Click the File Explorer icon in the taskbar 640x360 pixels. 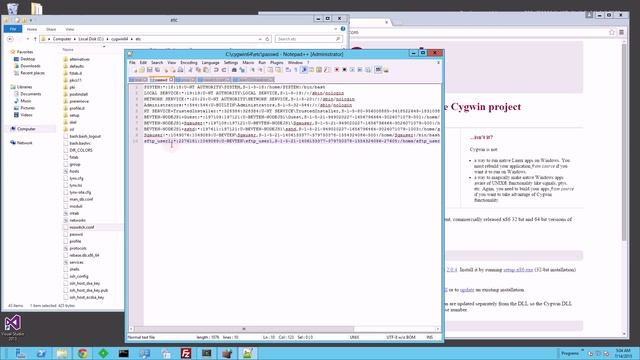coord(62,353)
